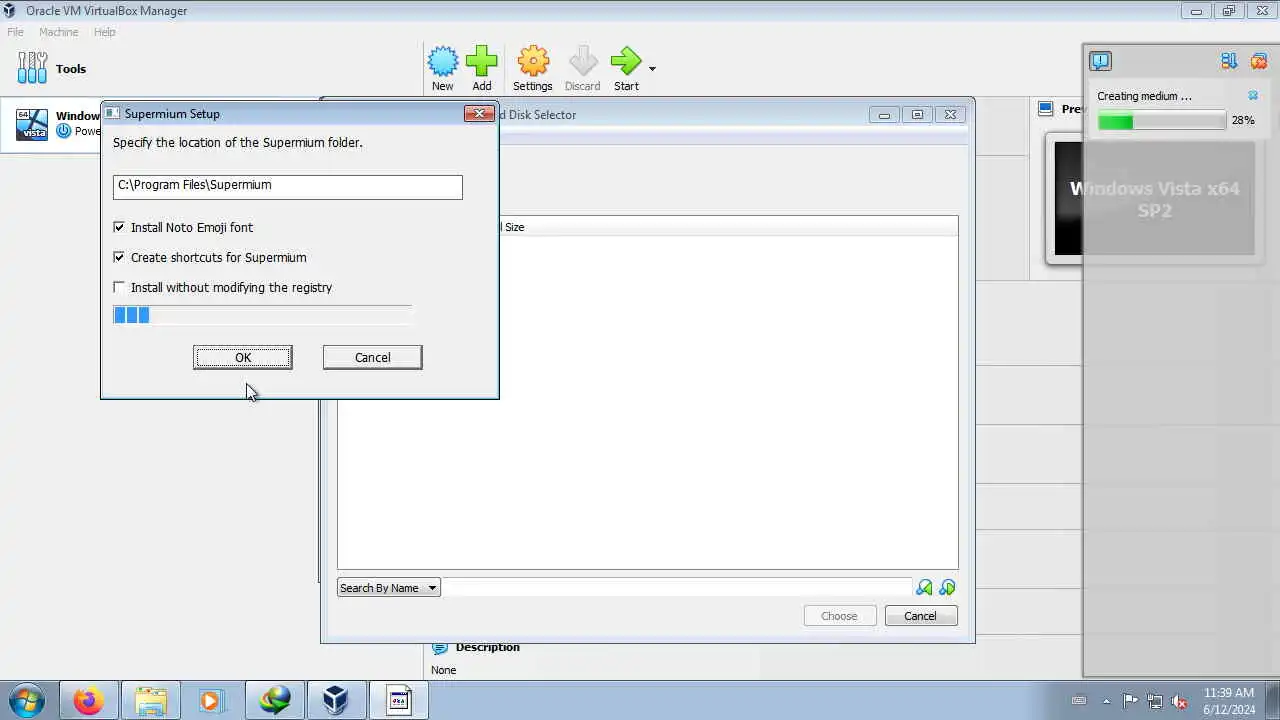This screenshot has width=1280, height=720.
Task: Click the Supermium Setup installation progress bar
Action: [262, 315]
